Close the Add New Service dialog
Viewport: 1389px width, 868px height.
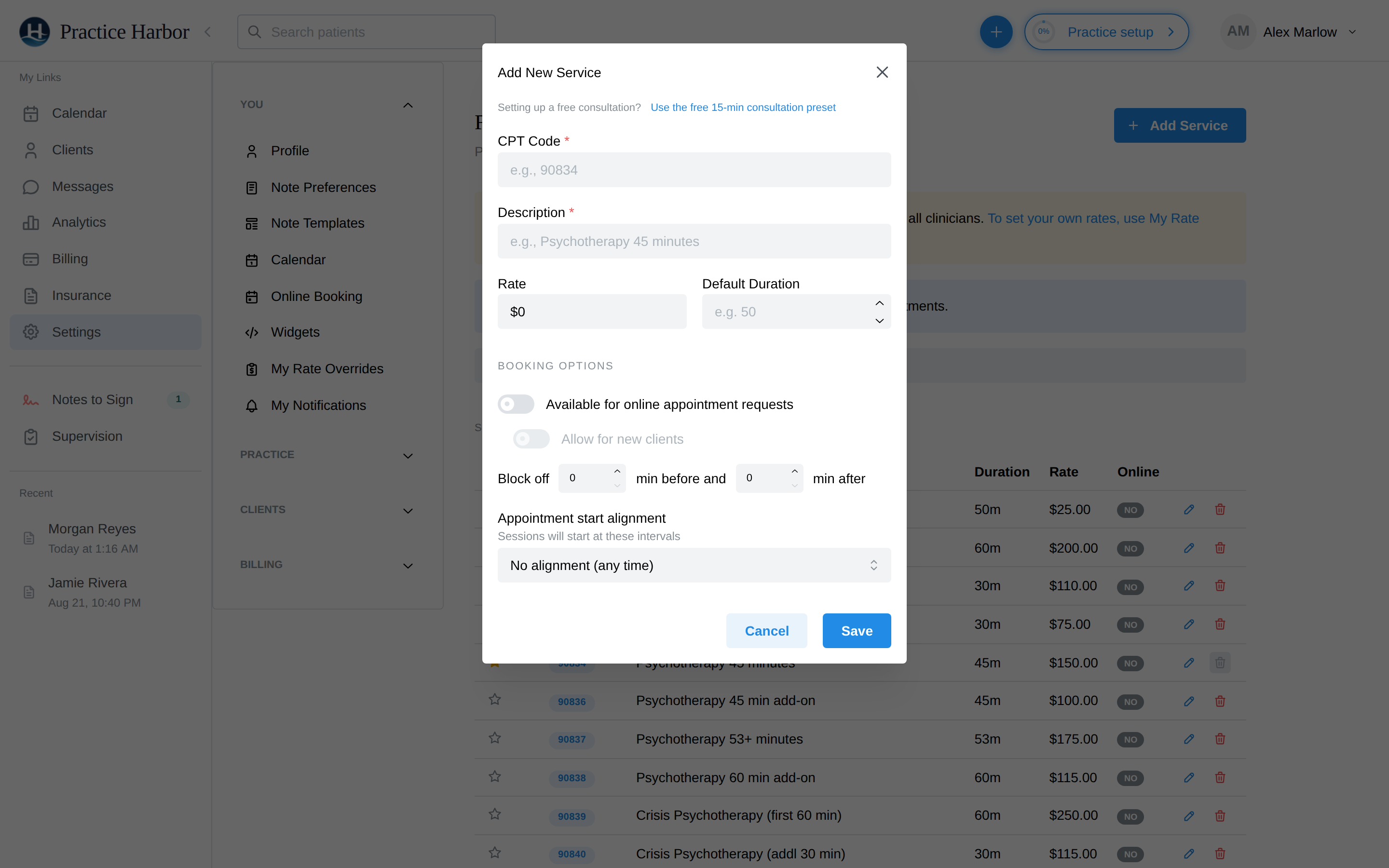(x=882, y=72)
